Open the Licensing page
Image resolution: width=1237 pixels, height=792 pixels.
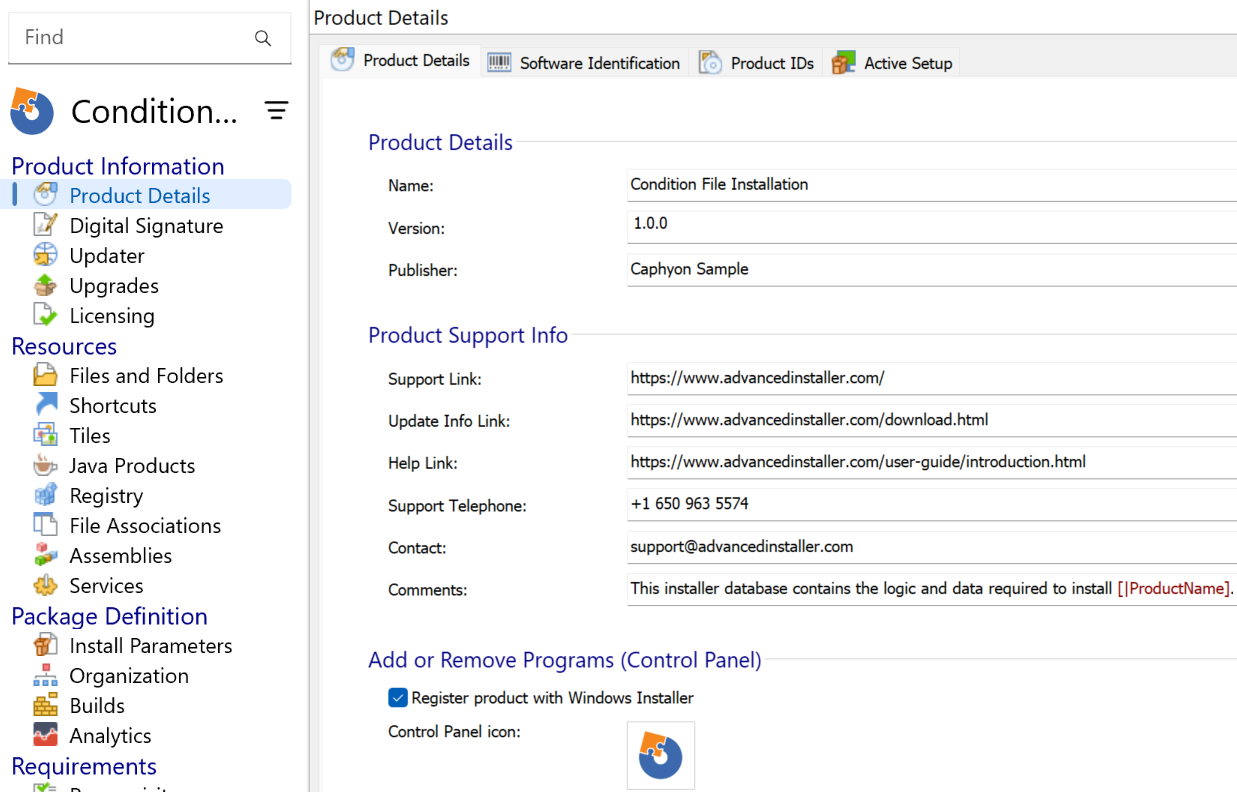click(112, 315)
